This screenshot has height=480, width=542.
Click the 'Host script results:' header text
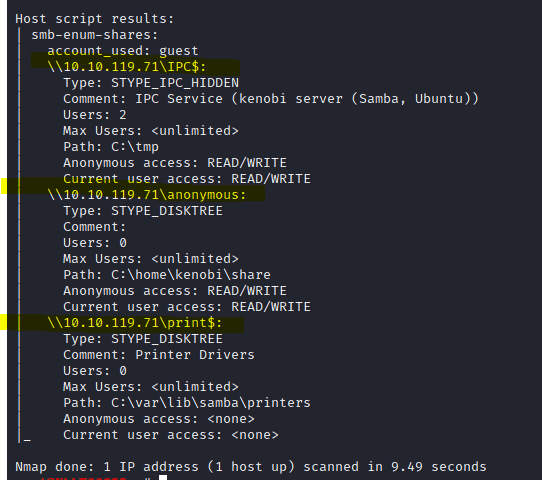[94, 19]
